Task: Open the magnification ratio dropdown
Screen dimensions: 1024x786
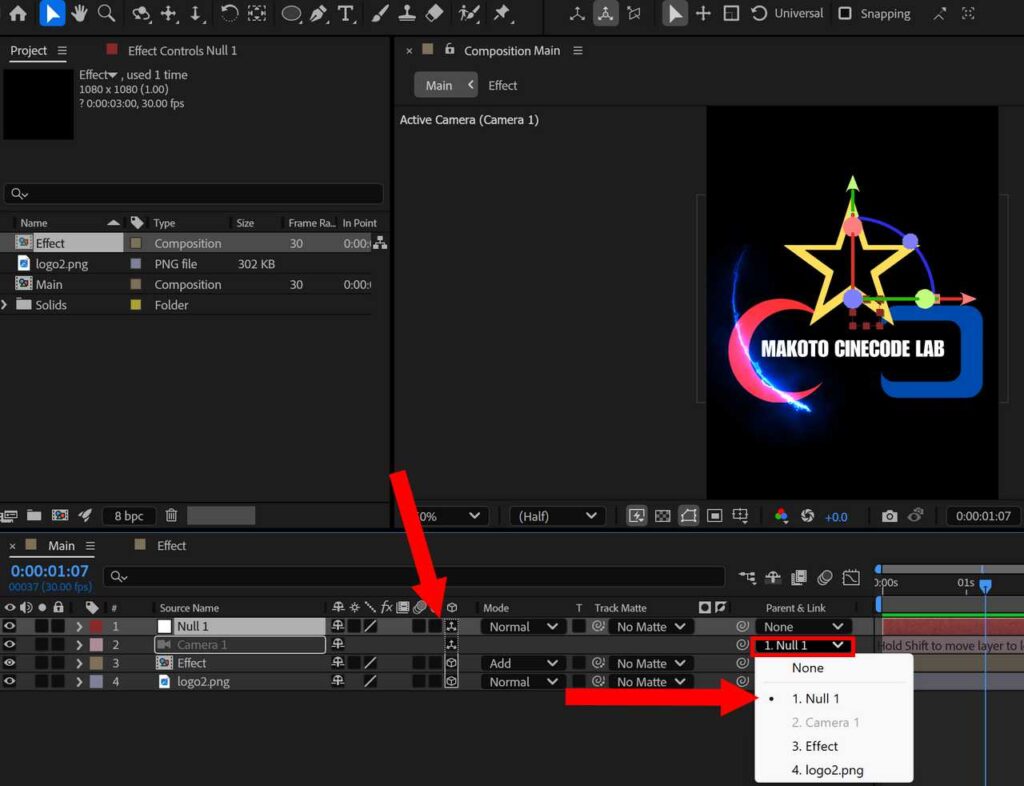Action: [x=451, y=516]
